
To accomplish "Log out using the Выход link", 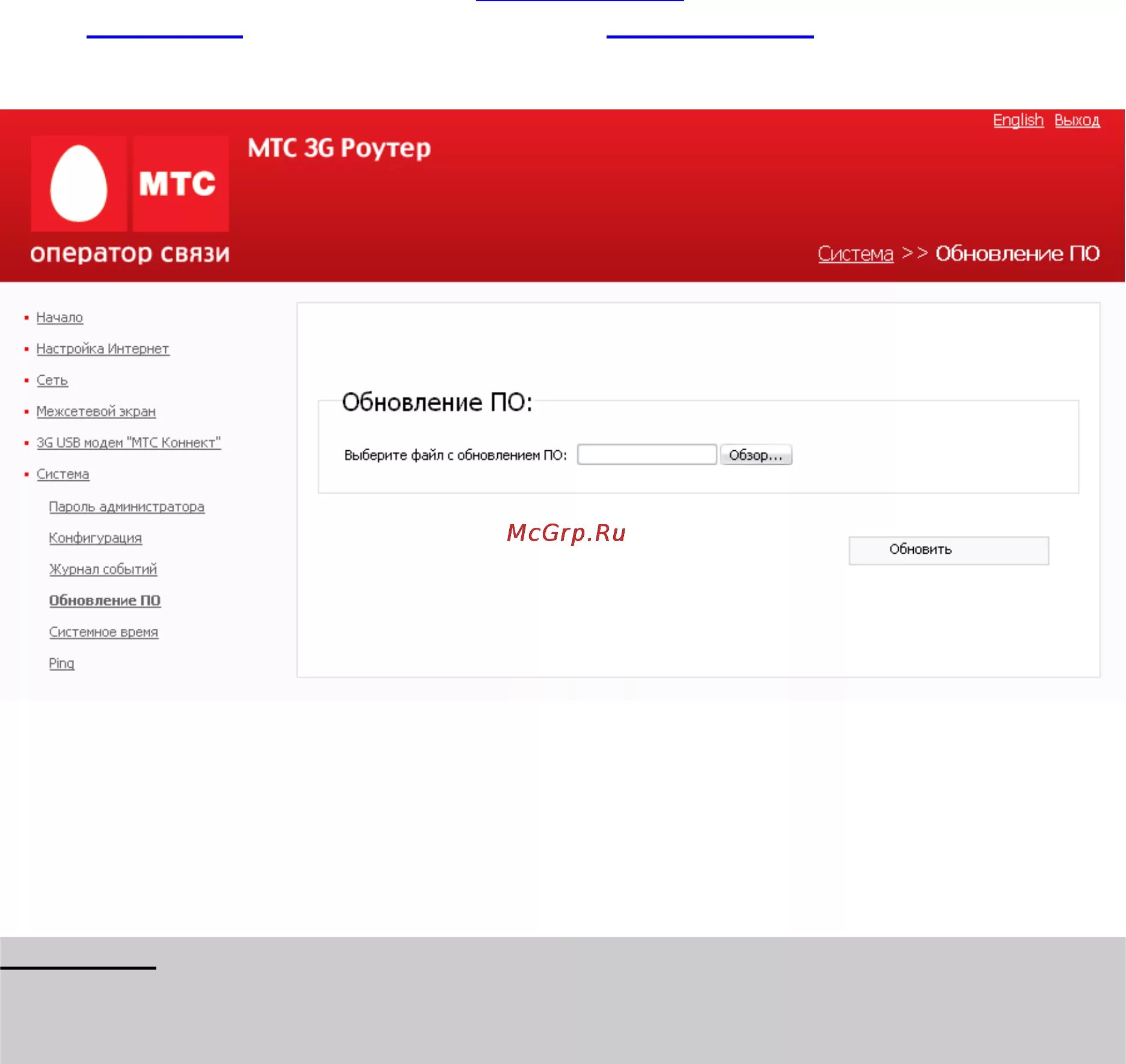I will point(1077,120).
